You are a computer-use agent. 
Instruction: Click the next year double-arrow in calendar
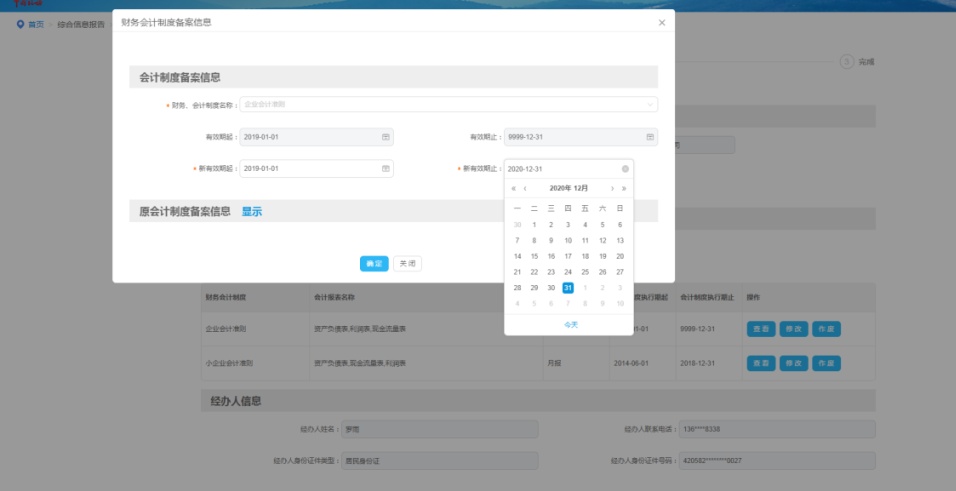pos(624,188)
